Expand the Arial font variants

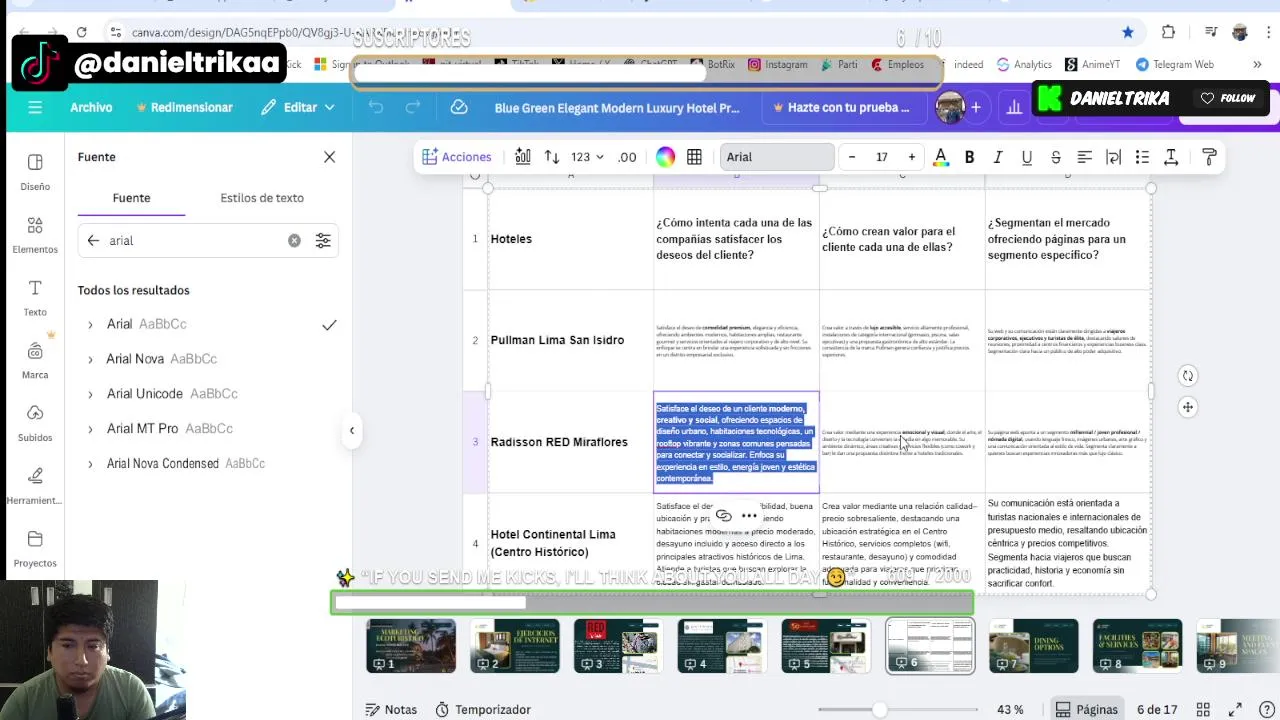(x=90, y=324)
